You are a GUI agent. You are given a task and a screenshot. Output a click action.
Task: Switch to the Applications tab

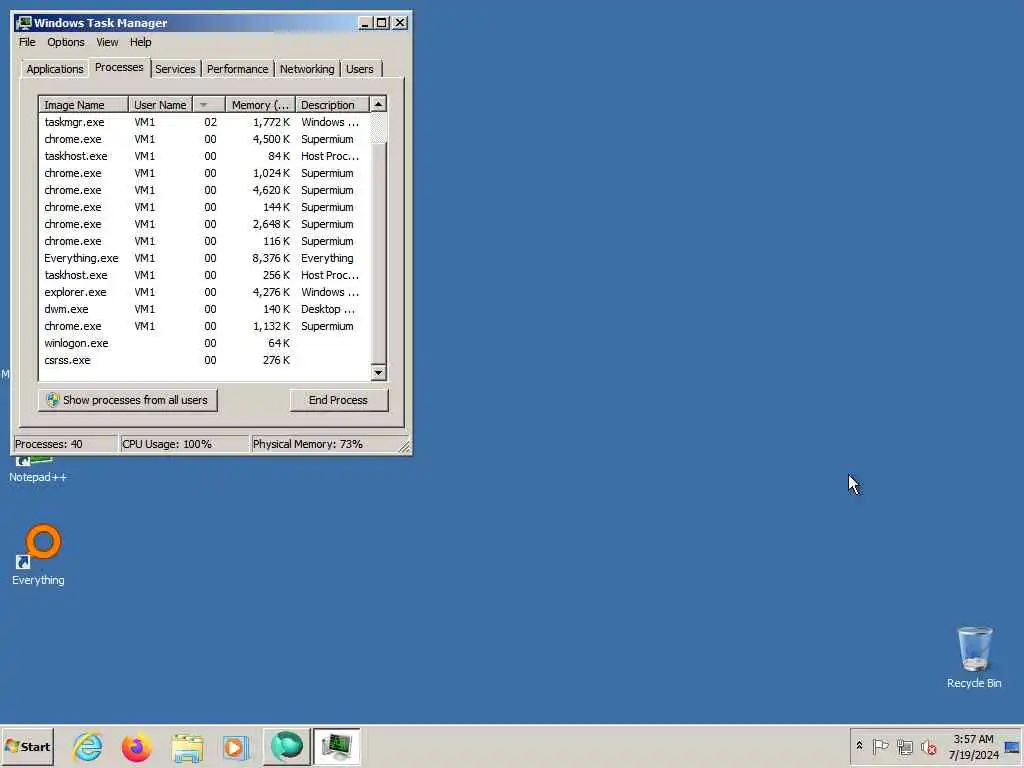click(x=55, y=69)
